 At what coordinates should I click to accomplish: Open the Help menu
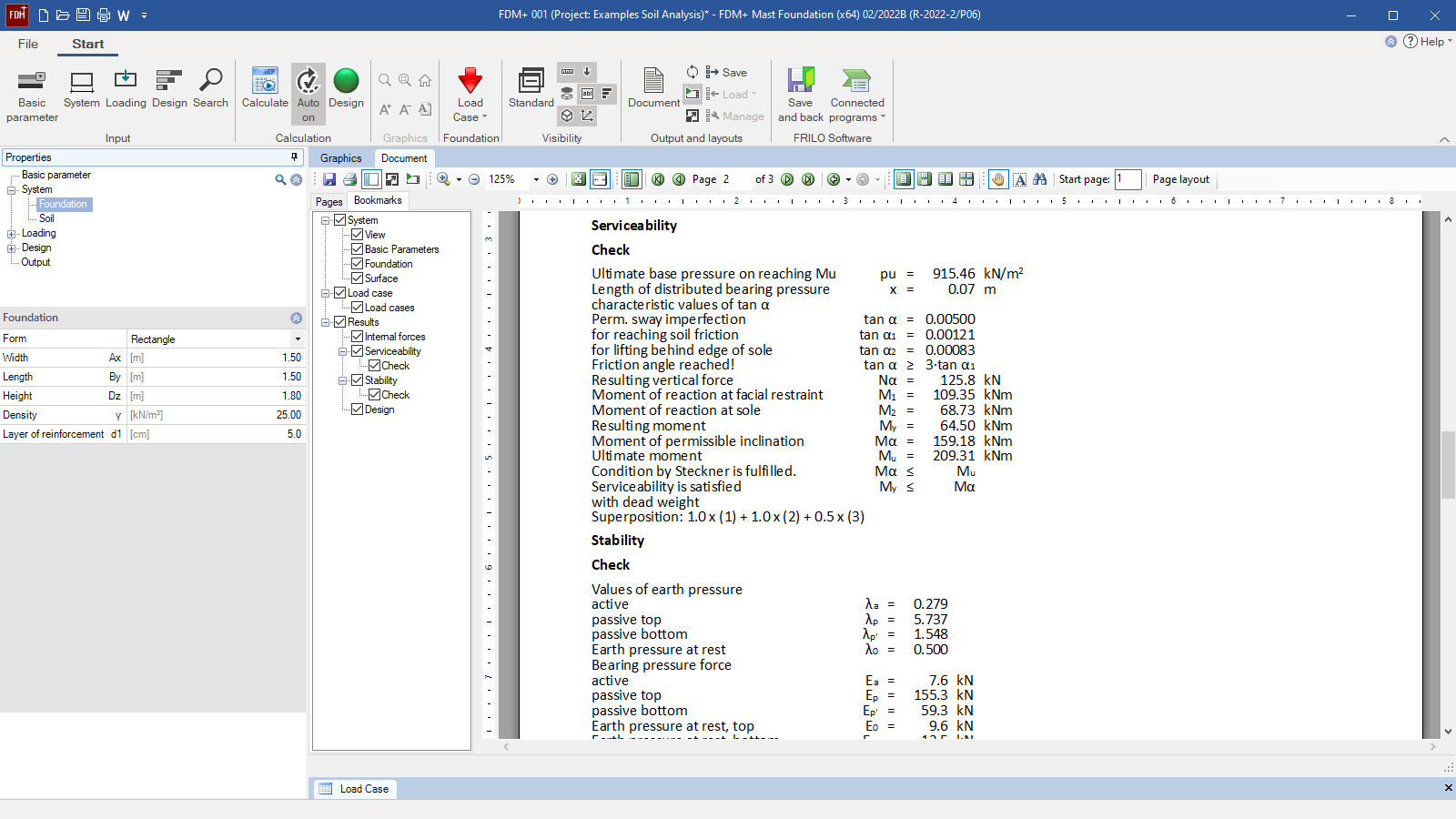click(x=1428, y=41)
